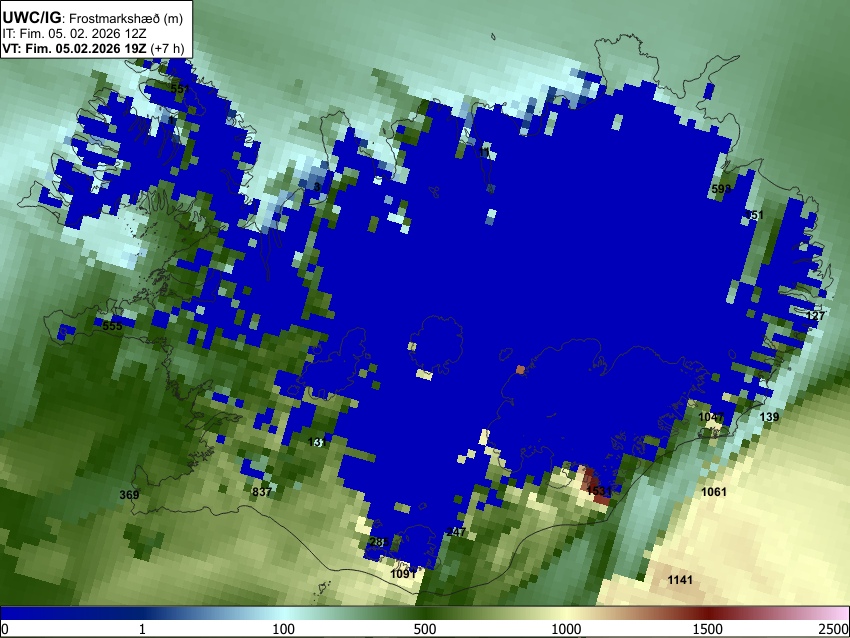Click the '100' tick label on the color scale
Viewport: 850px width, 638px height.
coord(284,629)
